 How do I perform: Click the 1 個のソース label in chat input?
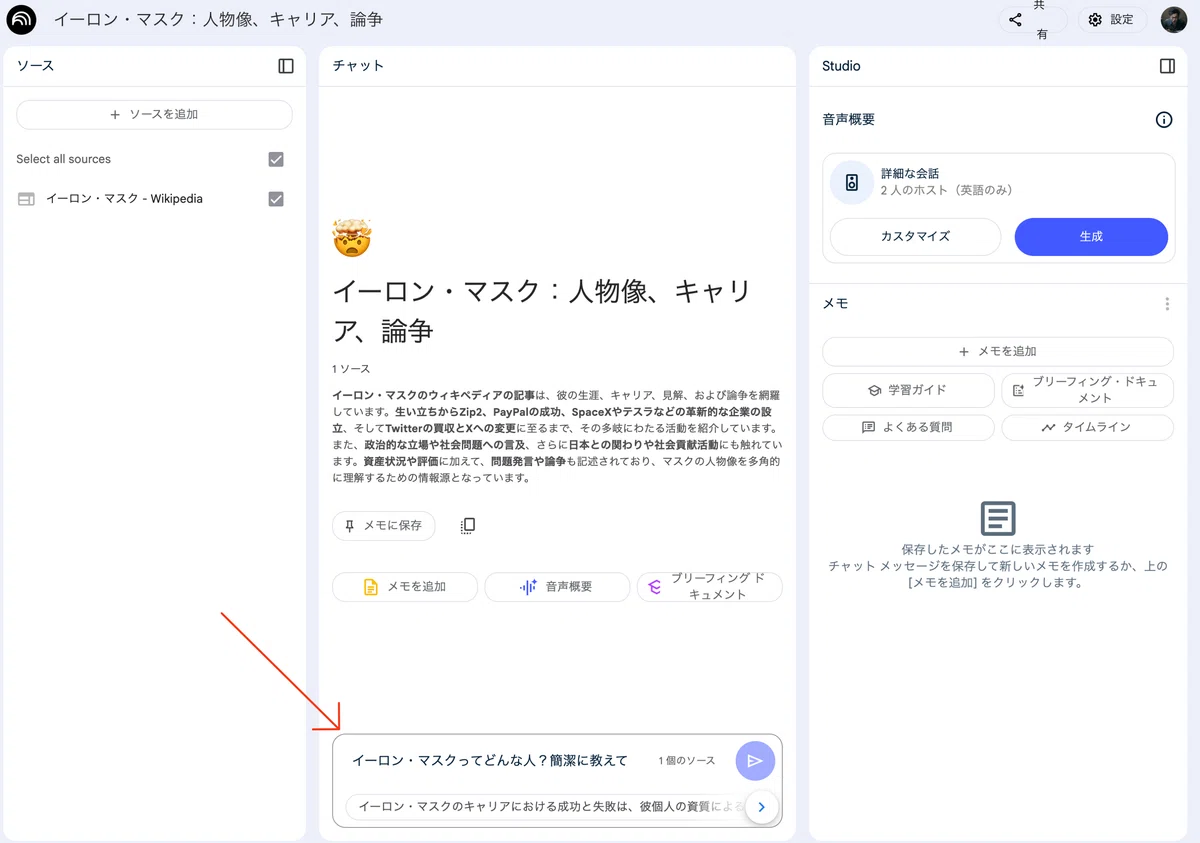[x=687, y=761]
